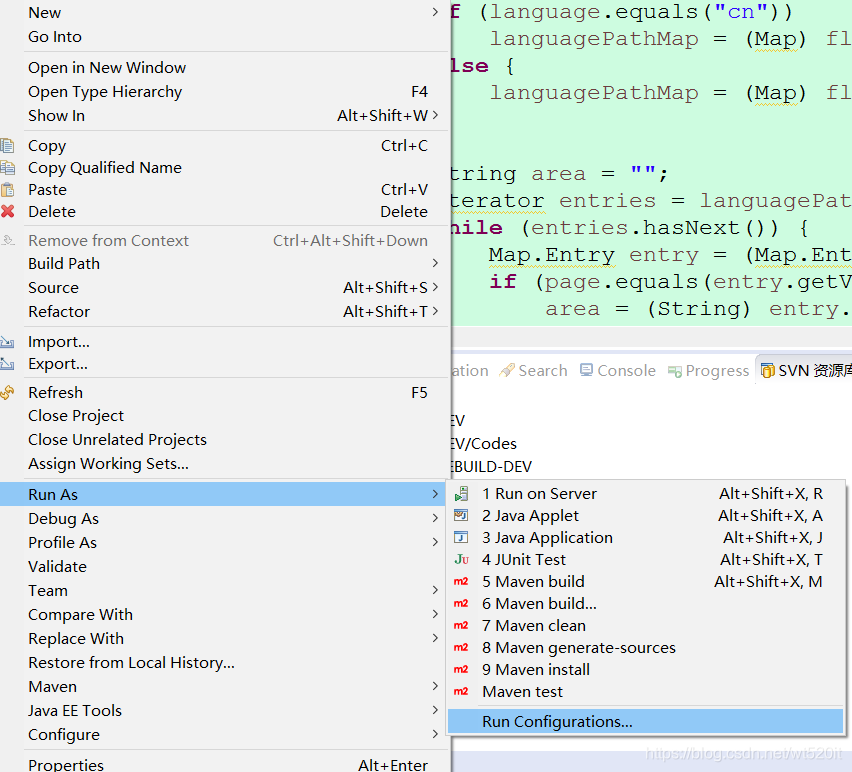
Task: Click the m2 icon beside 6 Maven build...
Action: tap(461, 604)
